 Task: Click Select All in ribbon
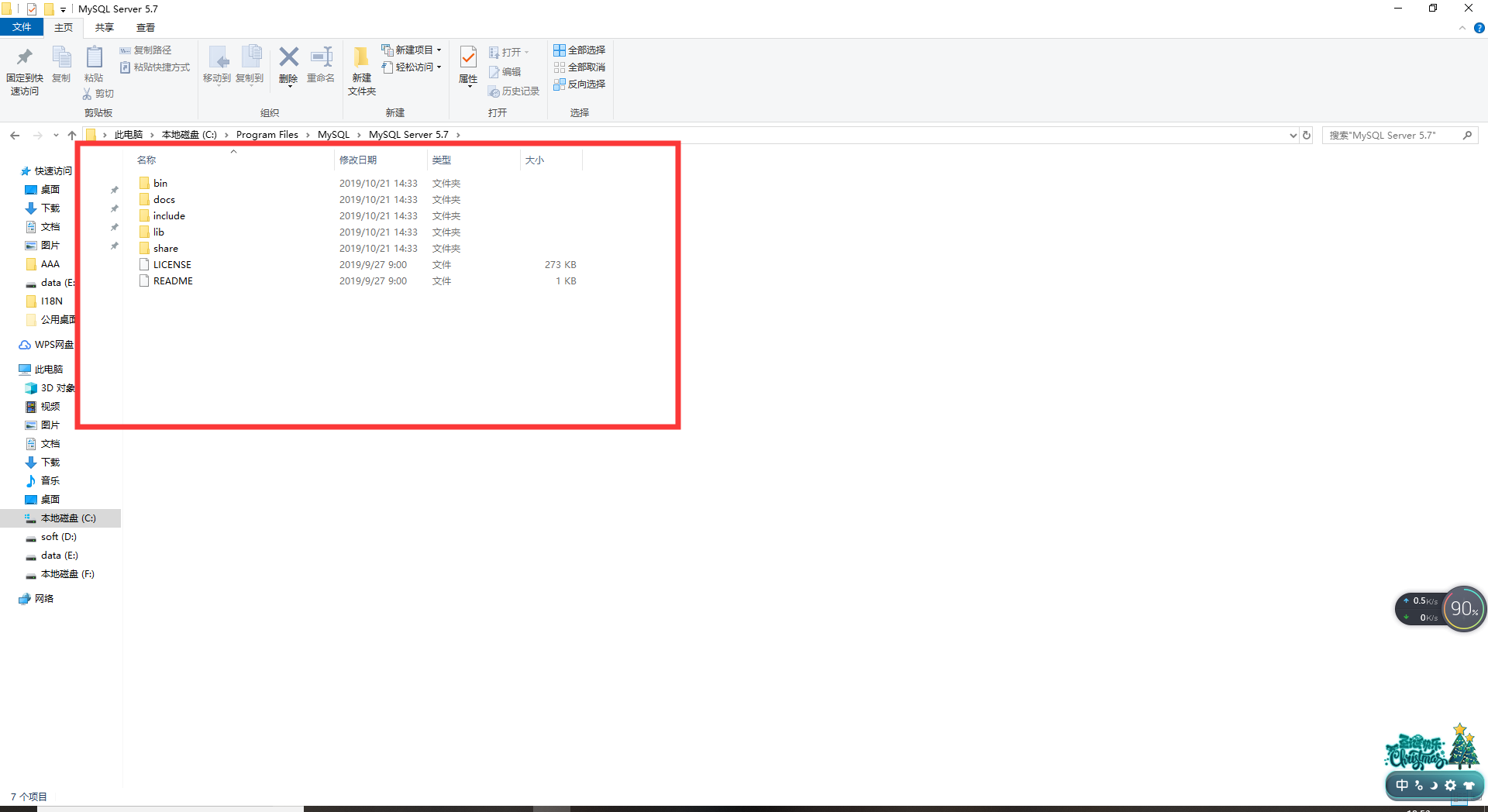pyautogui.click(x=579, y=50)
